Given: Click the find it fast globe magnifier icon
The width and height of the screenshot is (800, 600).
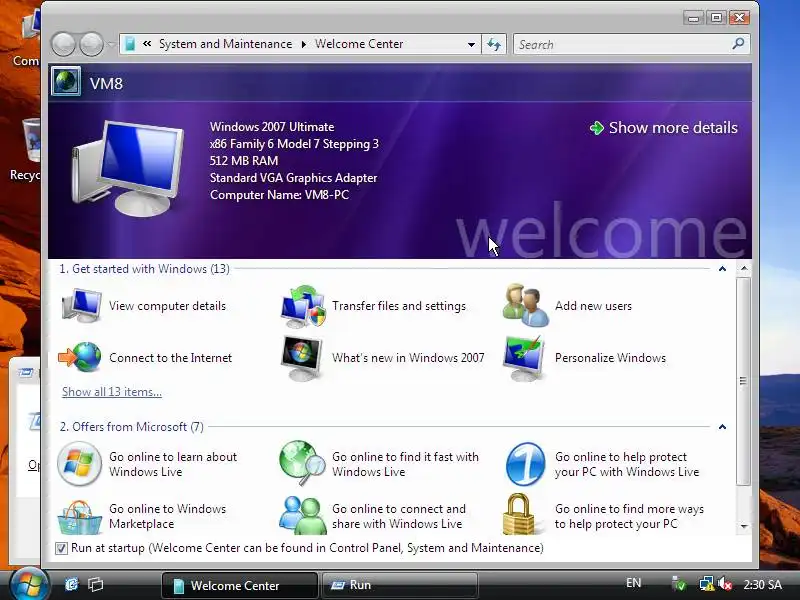Looking at the screenshot, I should pos(302,463).
